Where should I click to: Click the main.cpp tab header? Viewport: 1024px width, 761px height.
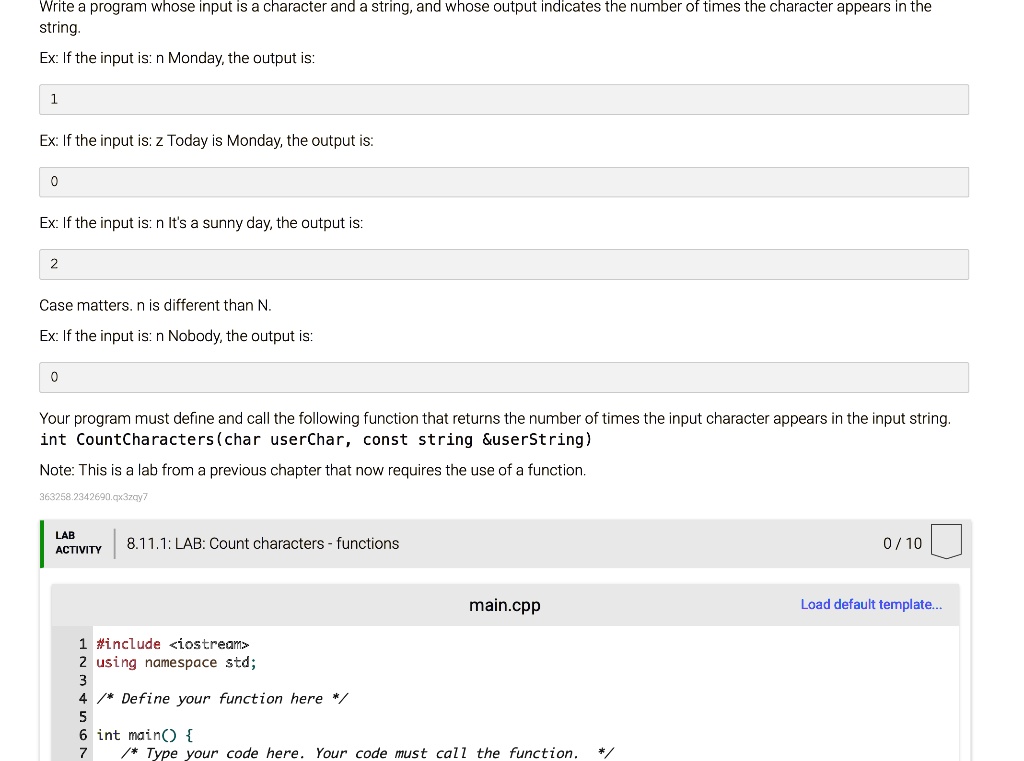pos(504,605)
